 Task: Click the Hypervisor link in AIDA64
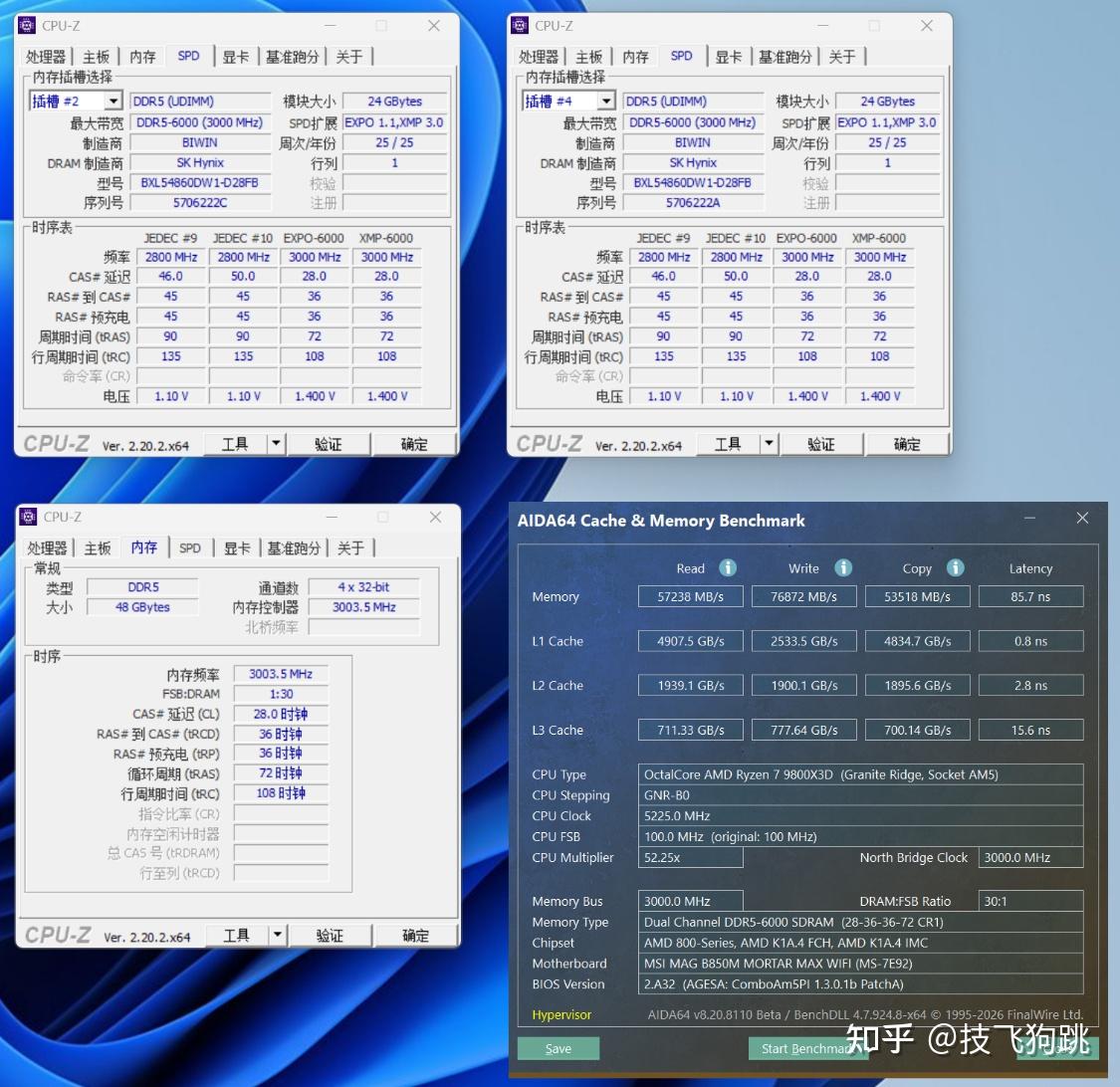pos(561,1014)
